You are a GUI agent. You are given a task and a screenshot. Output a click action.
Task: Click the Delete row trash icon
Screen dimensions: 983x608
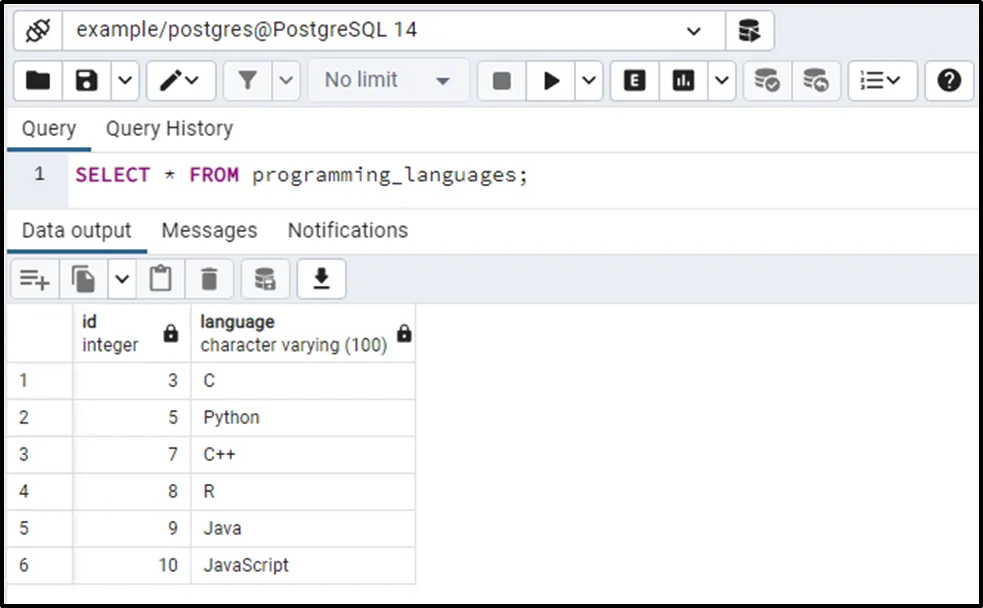click(209, 279)
